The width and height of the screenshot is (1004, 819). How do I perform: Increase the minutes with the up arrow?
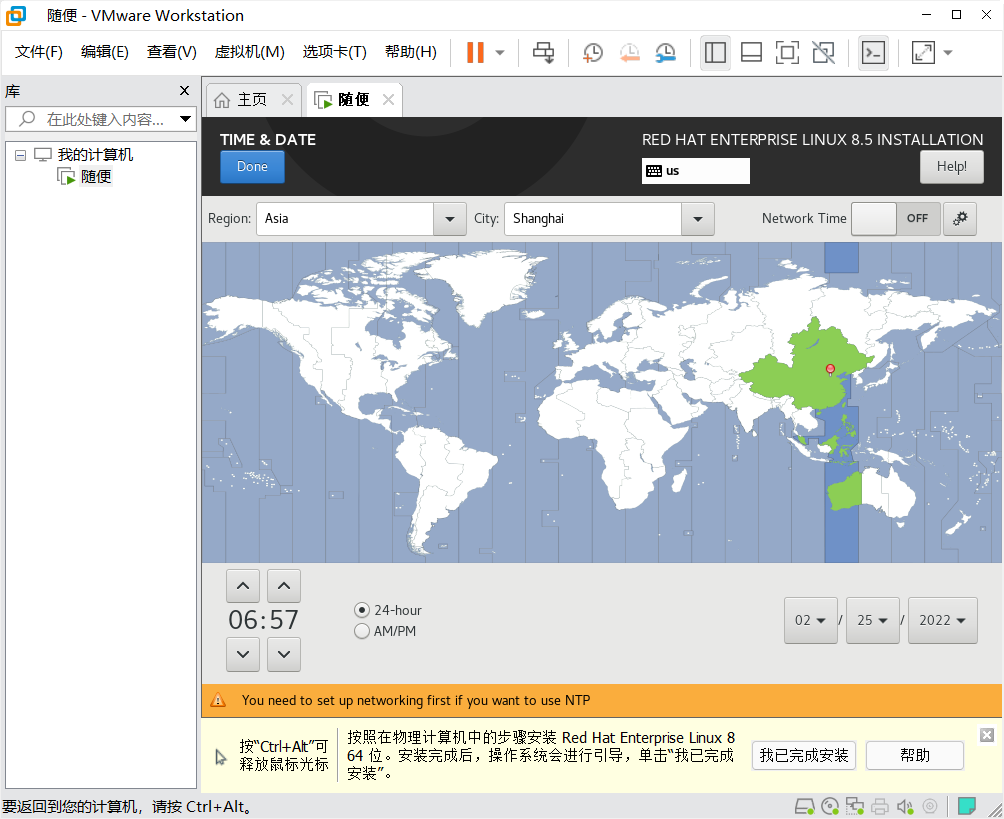coord(284,585)
